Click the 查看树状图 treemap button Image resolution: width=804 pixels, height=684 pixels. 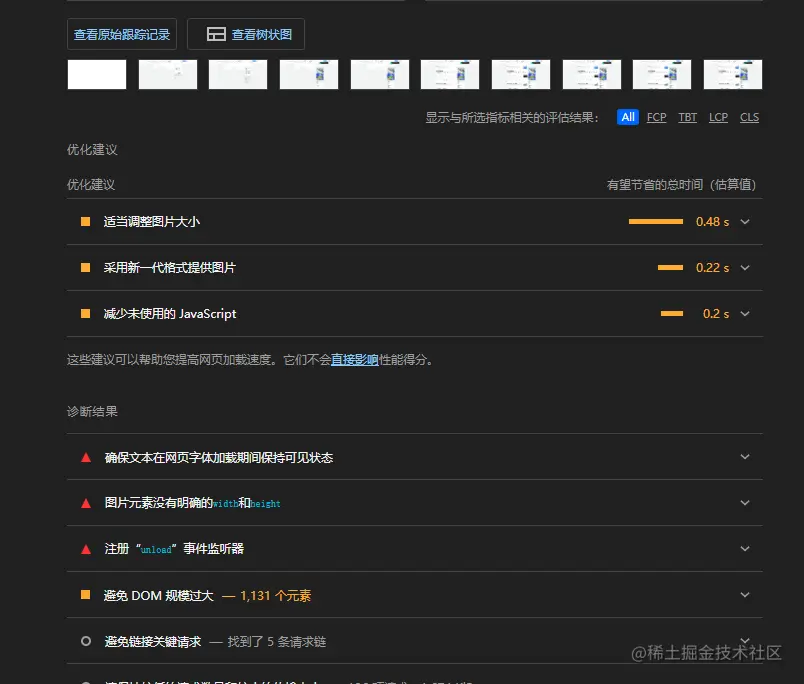246,34
